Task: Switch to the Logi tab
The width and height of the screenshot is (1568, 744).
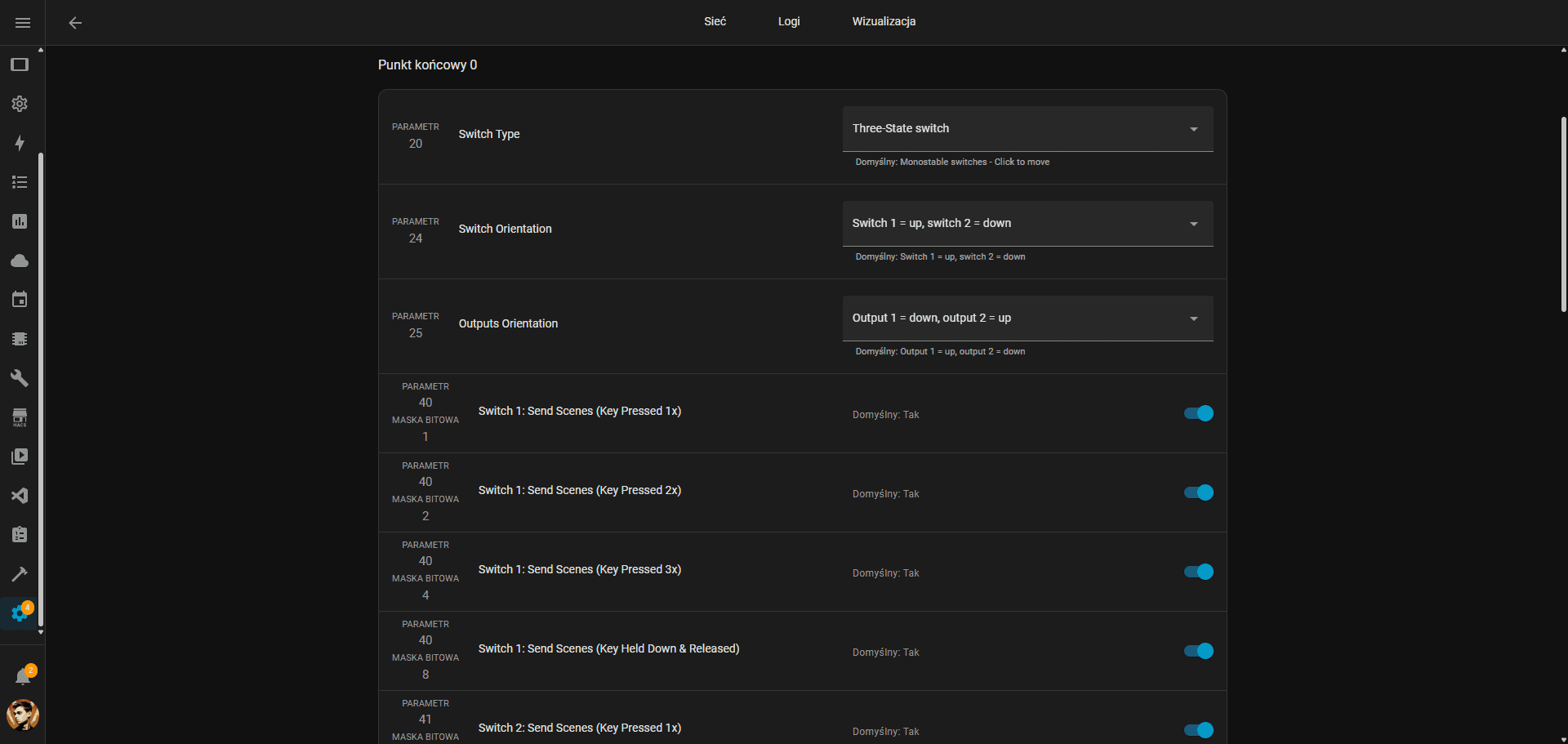Action: coord(788,21)
